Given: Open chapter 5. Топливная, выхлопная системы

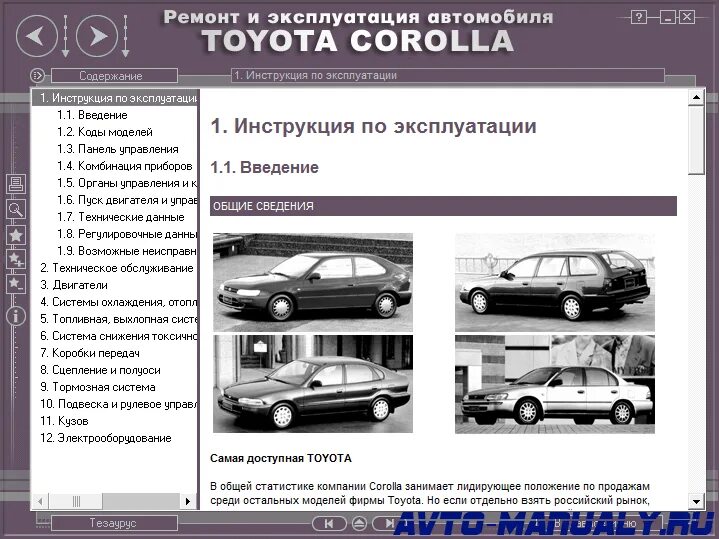Looking at the screenshot, I should [119, 319].
